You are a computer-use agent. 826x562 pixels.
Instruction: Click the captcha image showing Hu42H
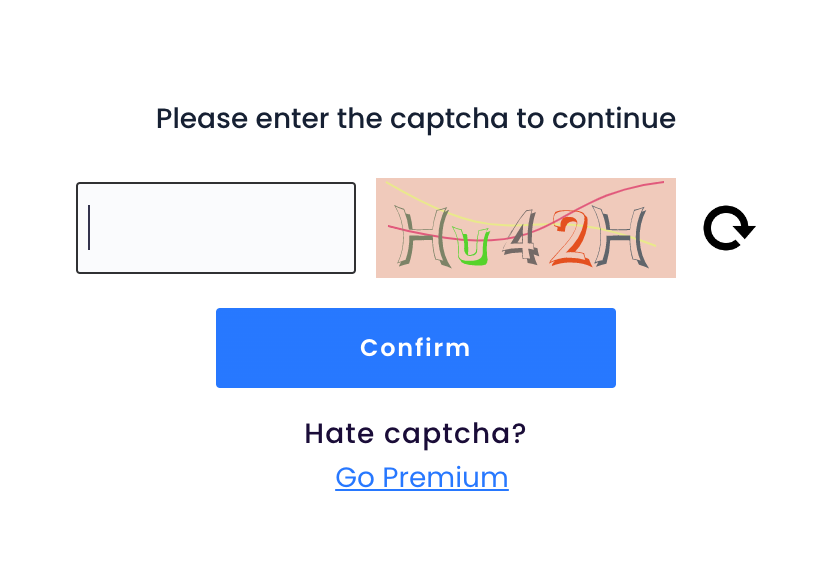point(526,228)
